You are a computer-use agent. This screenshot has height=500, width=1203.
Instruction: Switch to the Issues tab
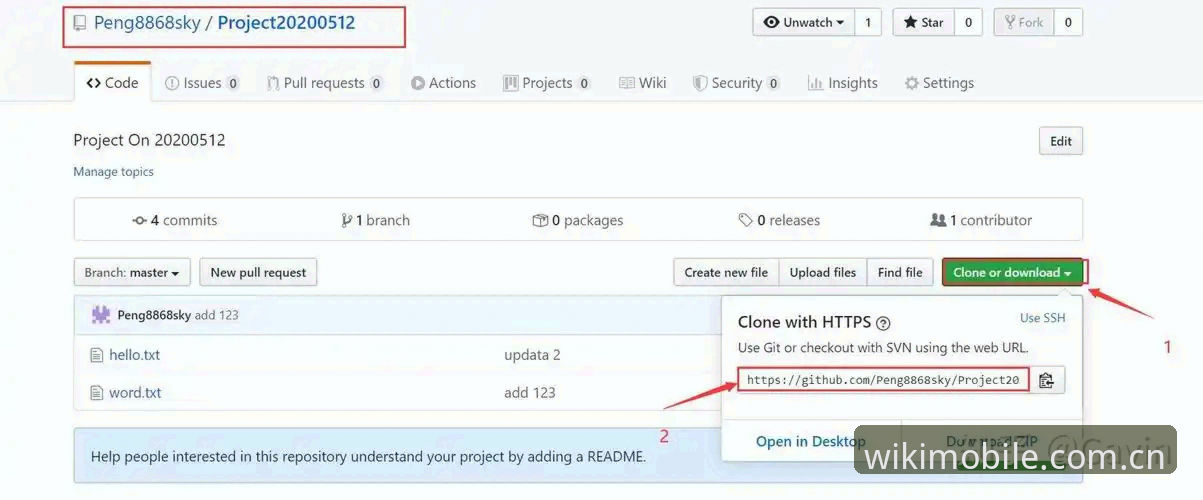point(202,83)
